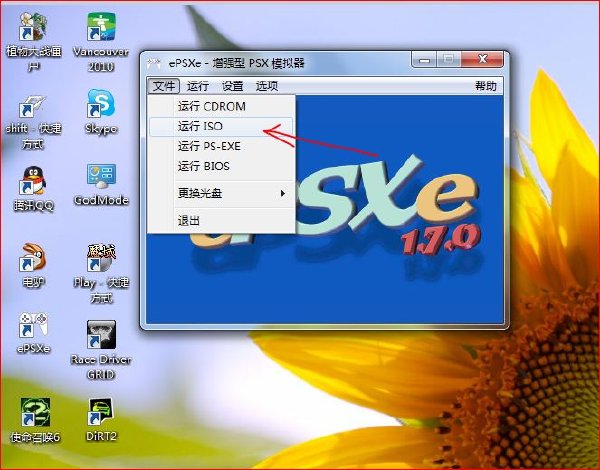
Task: Expand the 更换光盘 submenu
Action: pos(221,193)
